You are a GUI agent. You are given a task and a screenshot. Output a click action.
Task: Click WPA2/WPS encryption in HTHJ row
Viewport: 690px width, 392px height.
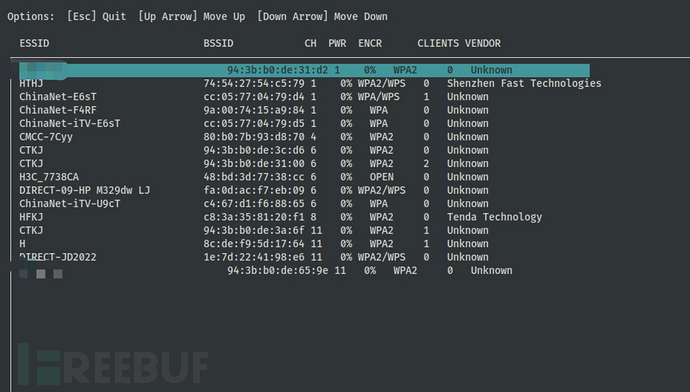[x=382, y=83]
